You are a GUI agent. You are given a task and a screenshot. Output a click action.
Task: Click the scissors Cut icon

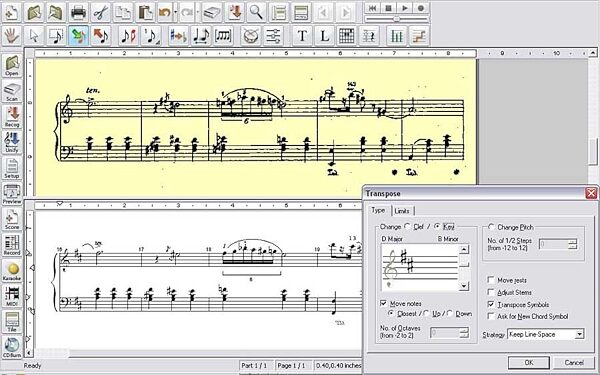coord(101,12)
